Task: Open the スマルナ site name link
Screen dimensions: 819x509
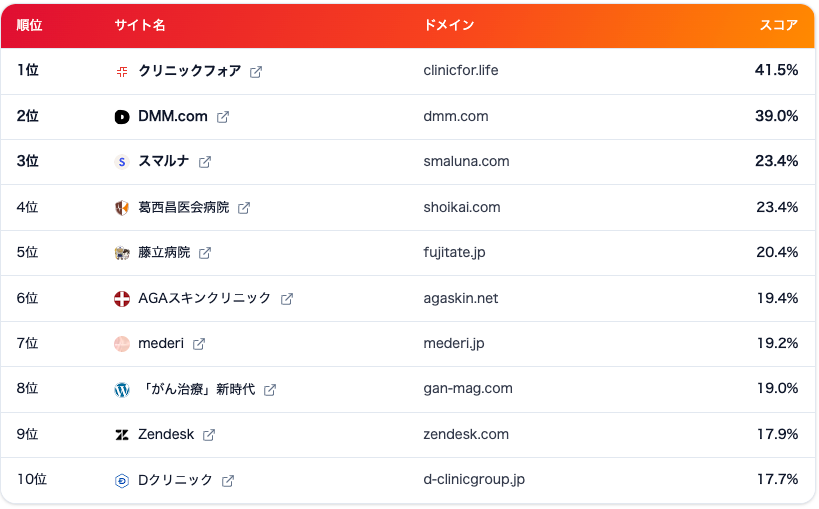Action: 163,161
